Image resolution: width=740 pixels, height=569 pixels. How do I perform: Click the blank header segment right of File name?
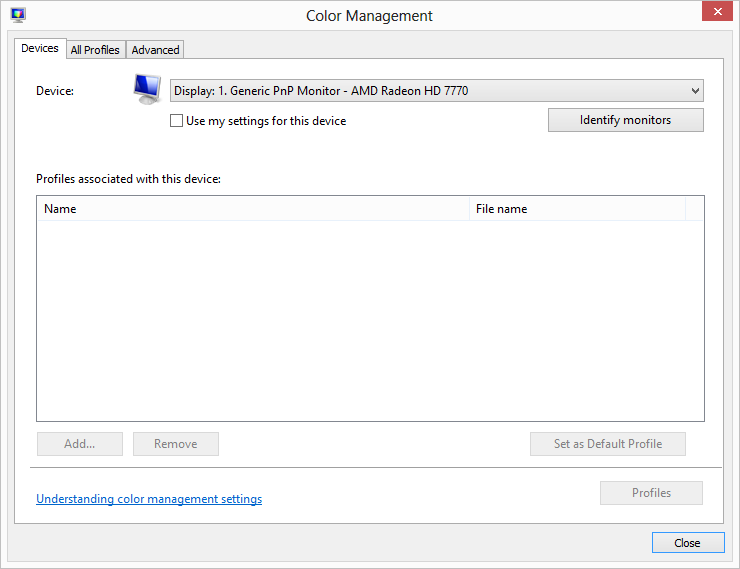click(x=694, y=209)
